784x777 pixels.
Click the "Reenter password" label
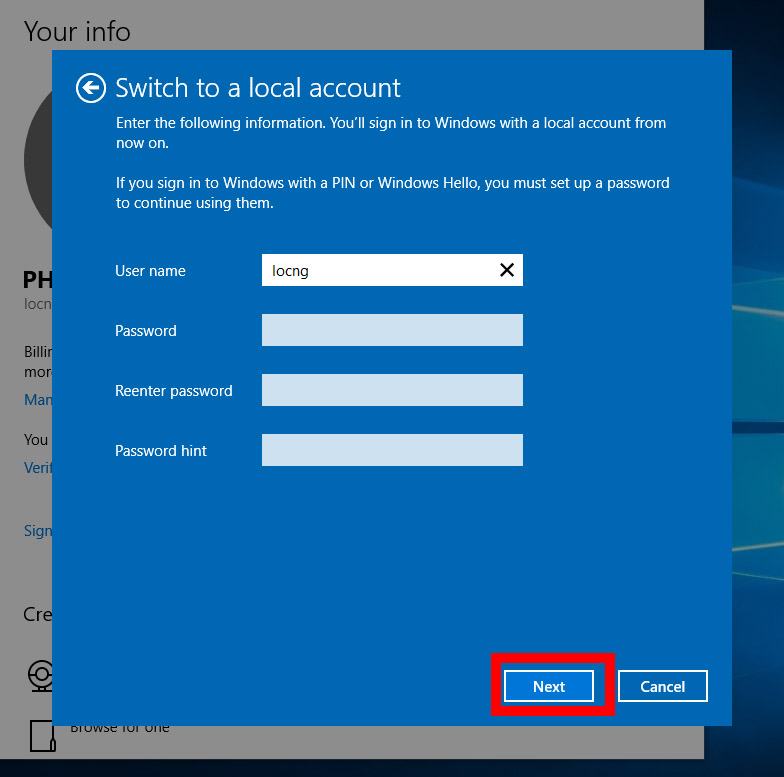pyautogui.click(x=174, y=390)
